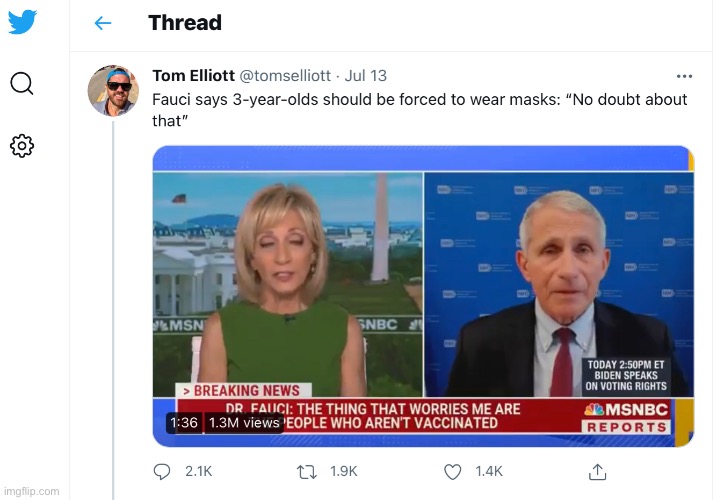The height and width of the screenshot is (500, 717).
Task: Click the 1.9K retweets count
Action: click(x=344, y=471)
